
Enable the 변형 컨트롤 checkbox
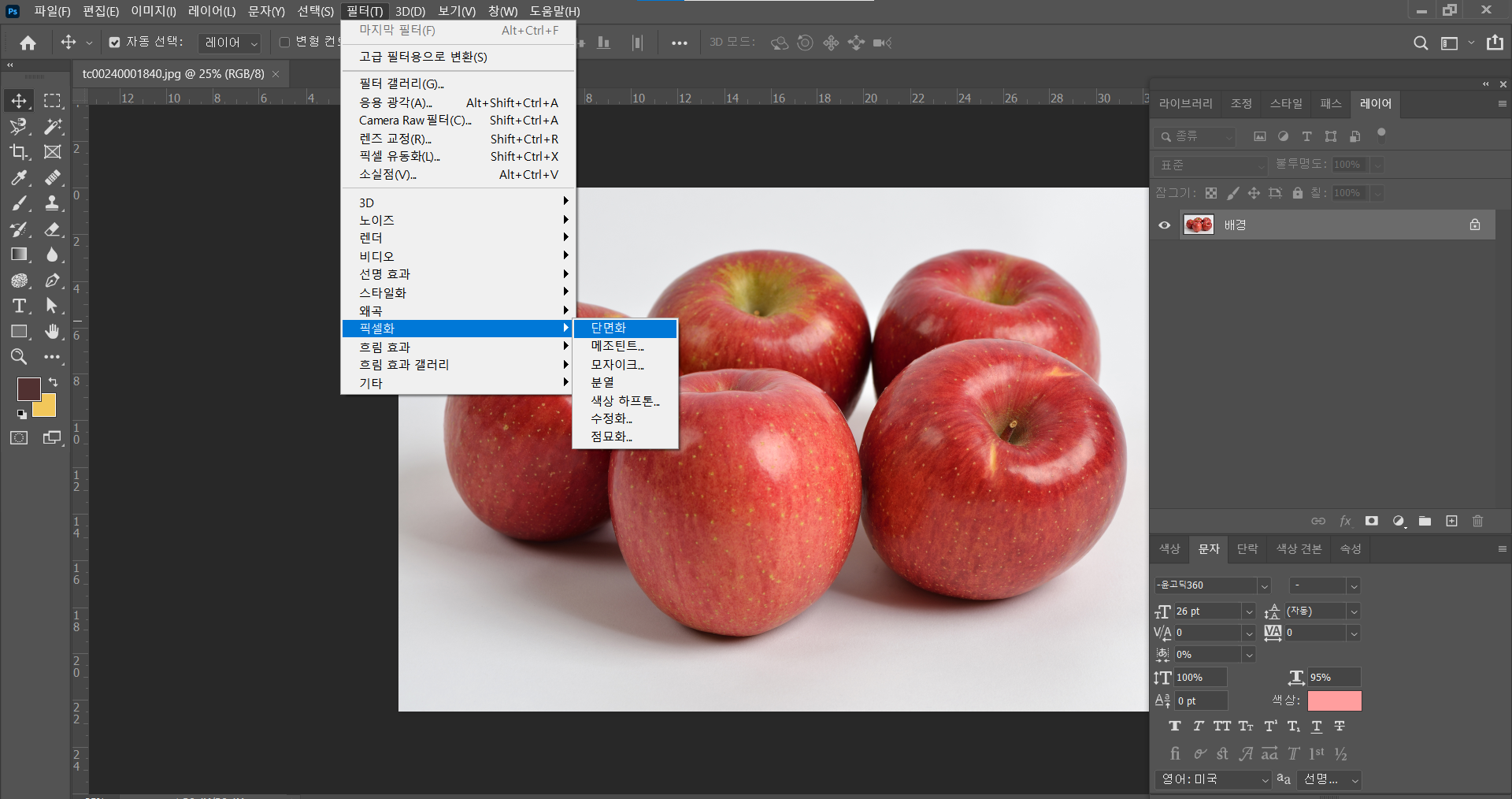(x=284, y=43)
